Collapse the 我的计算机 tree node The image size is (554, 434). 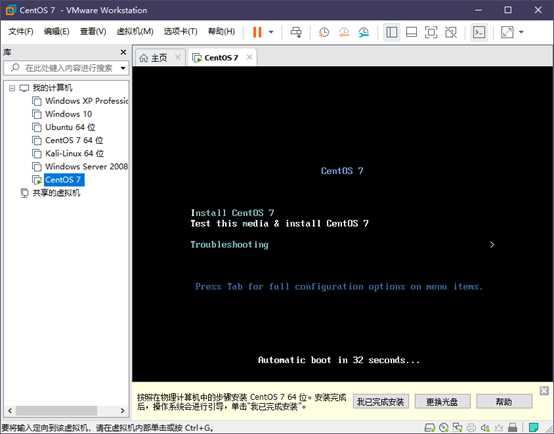[12, 88]
